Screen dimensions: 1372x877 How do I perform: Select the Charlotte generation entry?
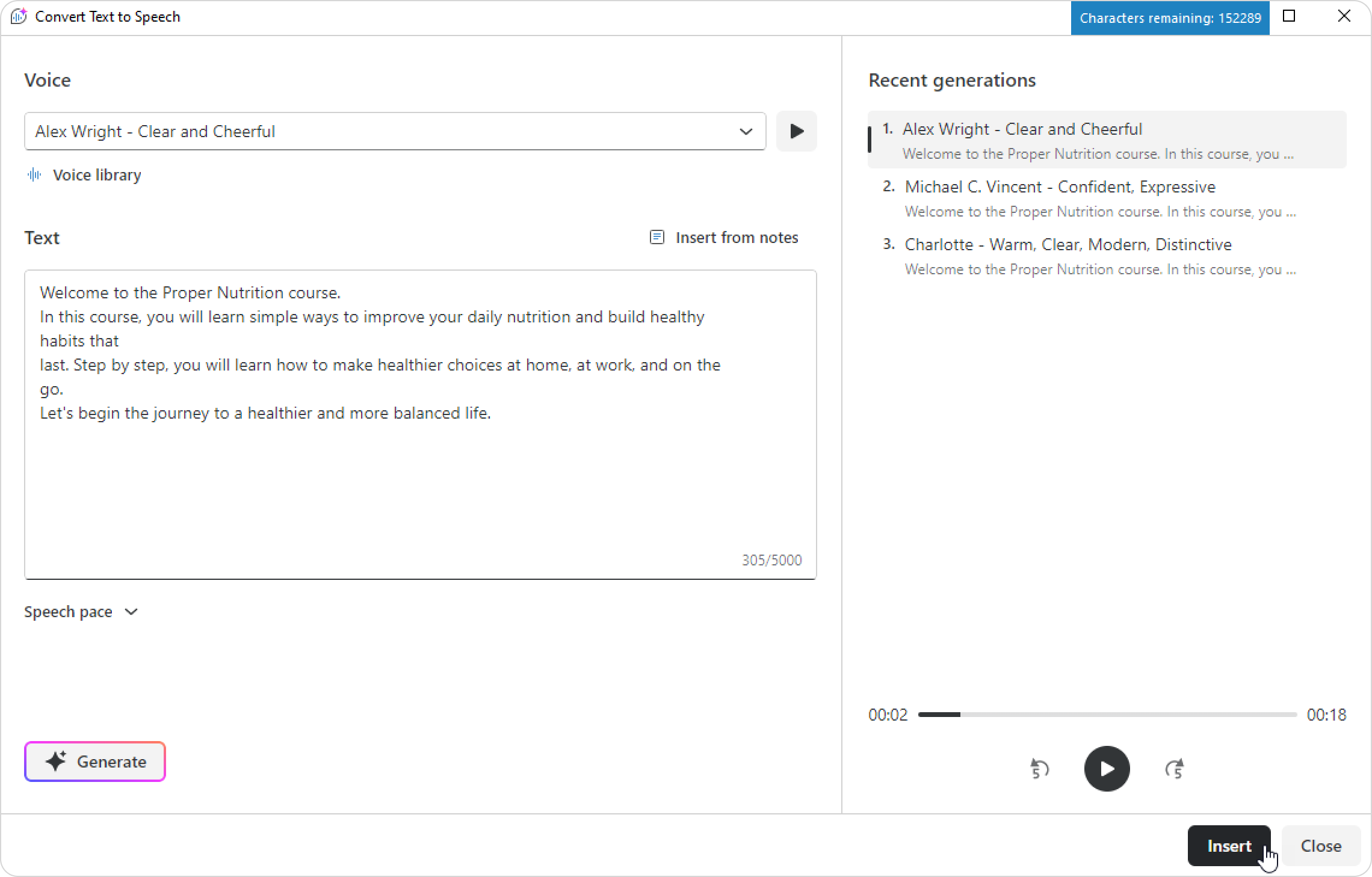tap(1107, 256)
